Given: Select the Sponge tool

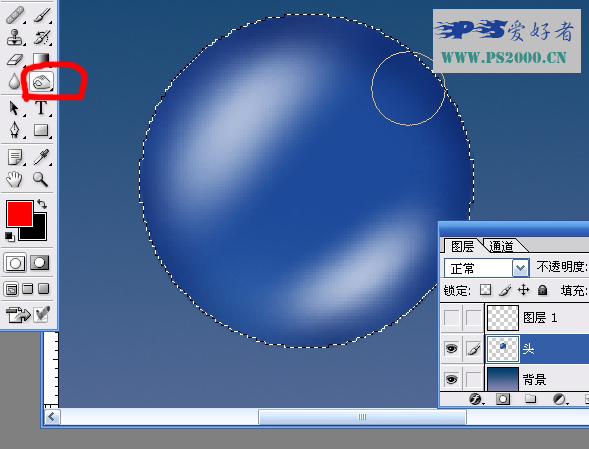Looking at the screenshot, I should [41, 81].
